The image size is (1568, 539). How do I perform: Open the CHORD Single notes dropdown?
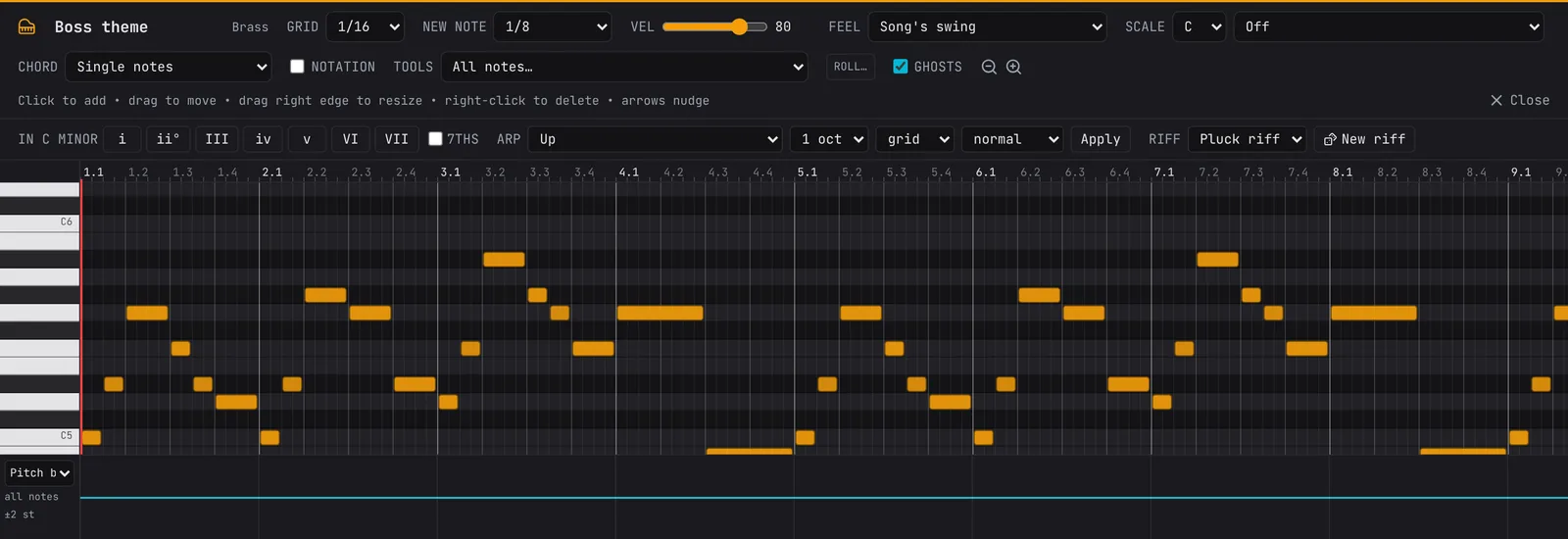click(x=168, y=67)
